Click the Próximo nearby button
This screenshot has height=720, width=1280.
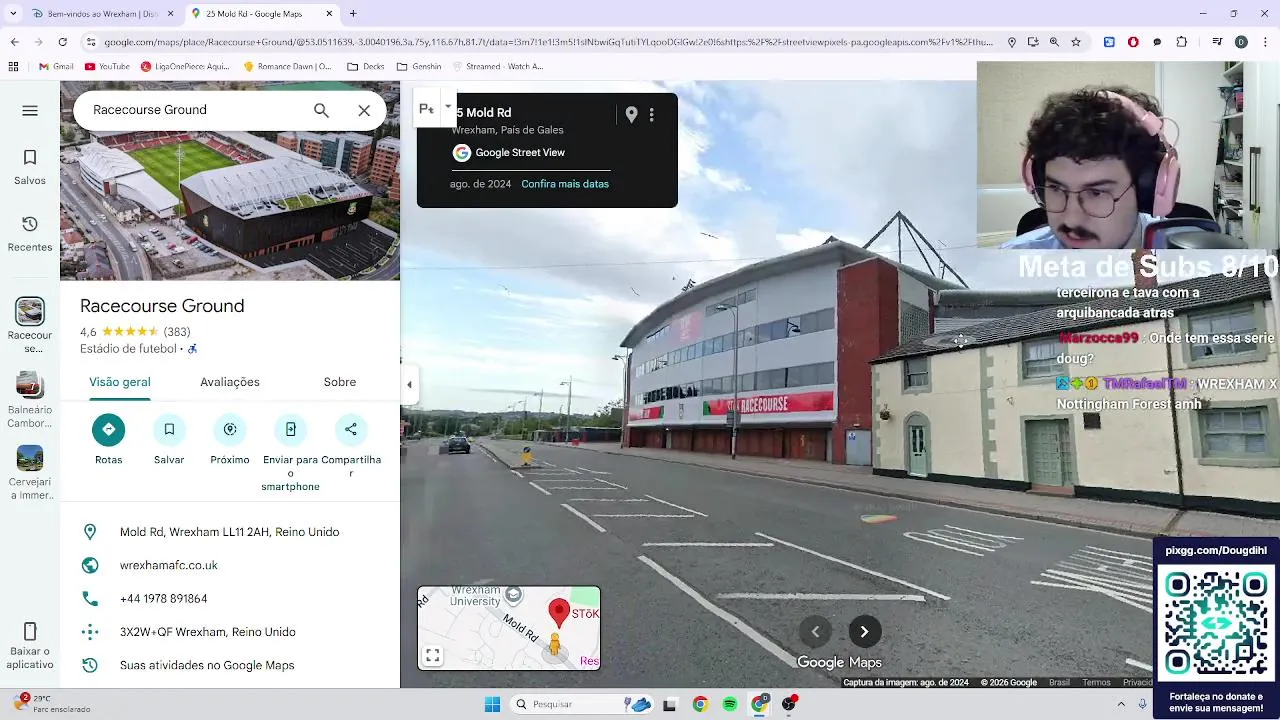tap(230, 430)
